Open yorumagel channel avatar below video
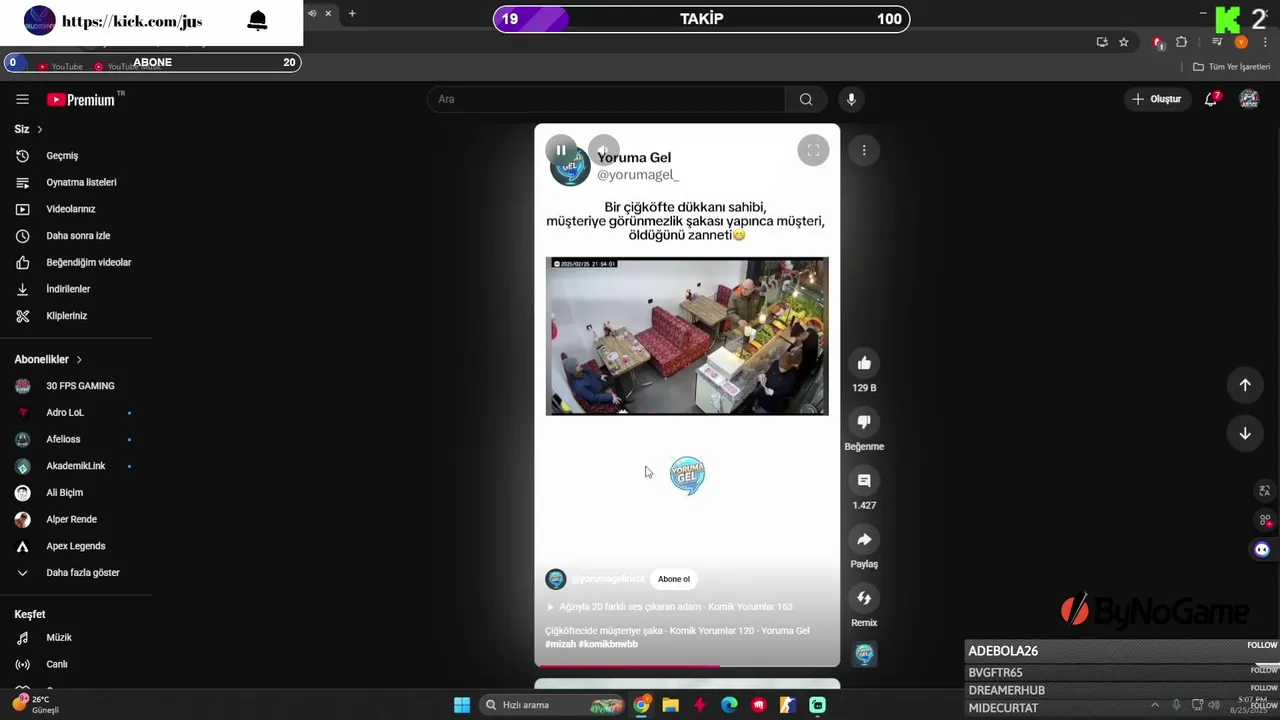Screen dimensions: 1280x720 [x=556, y=579]
